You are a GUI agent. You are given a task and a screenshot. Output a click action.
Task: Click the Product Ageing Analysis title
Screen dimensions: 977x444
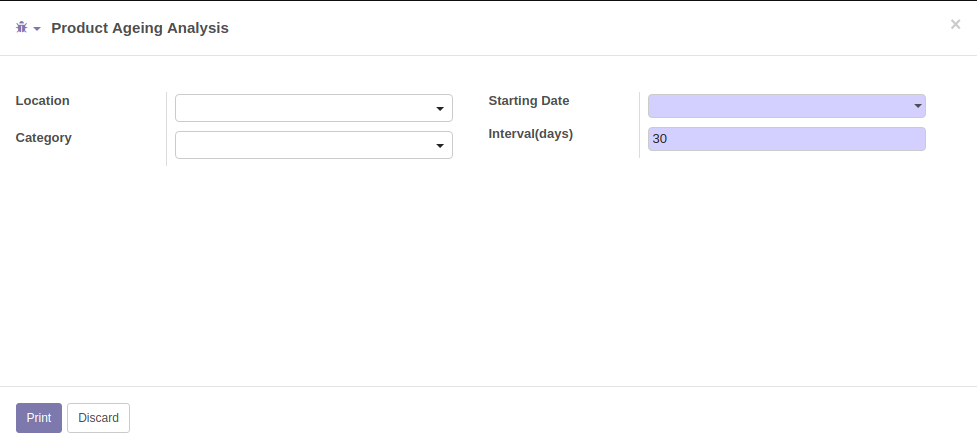point(140,28)
